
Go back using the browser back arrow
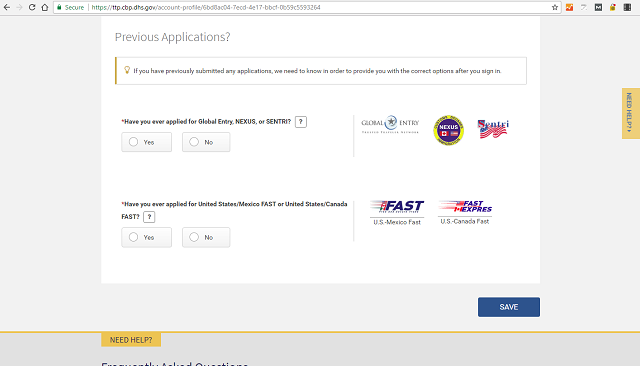[x=7, y=7]
